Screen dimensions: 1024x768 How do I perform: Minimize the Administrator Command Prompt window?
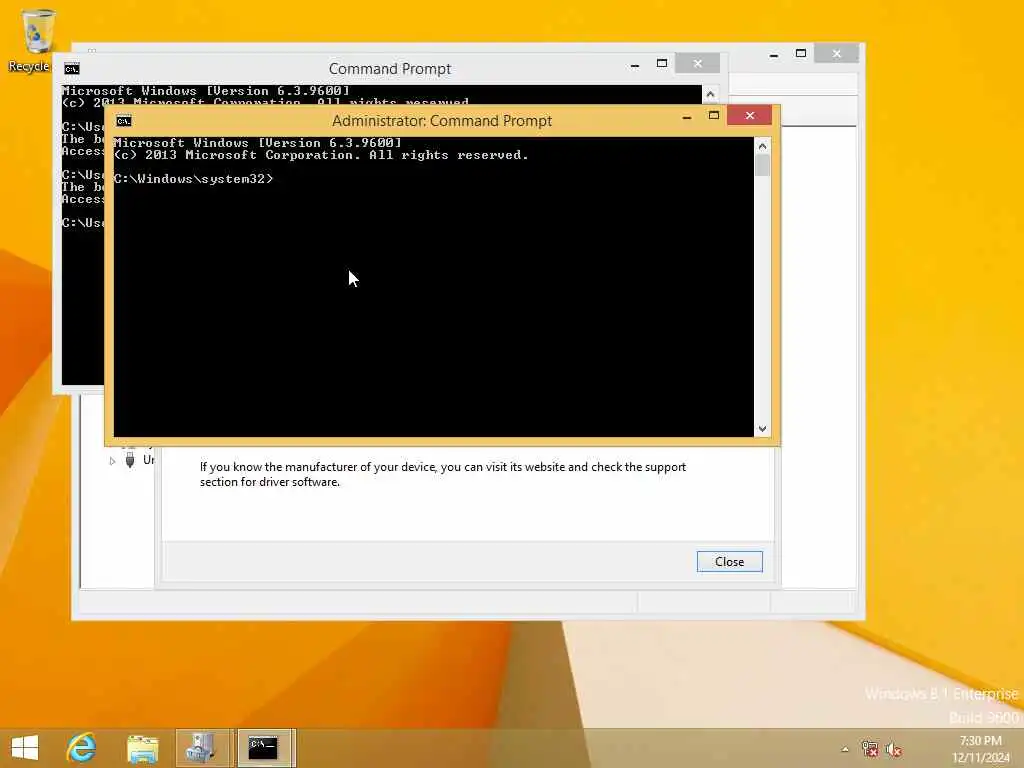click(x=686, y=116)
